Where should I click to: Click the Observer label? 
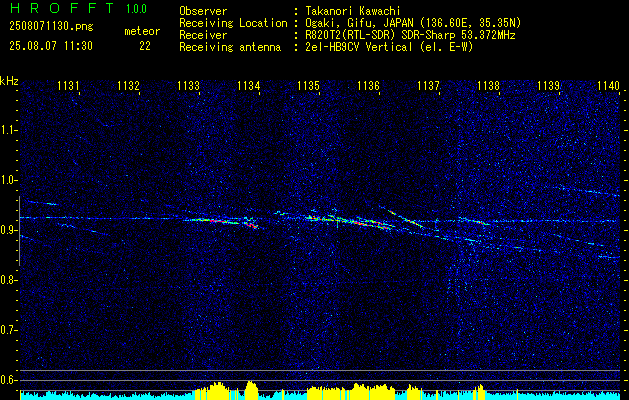click(x=203, y=11)
